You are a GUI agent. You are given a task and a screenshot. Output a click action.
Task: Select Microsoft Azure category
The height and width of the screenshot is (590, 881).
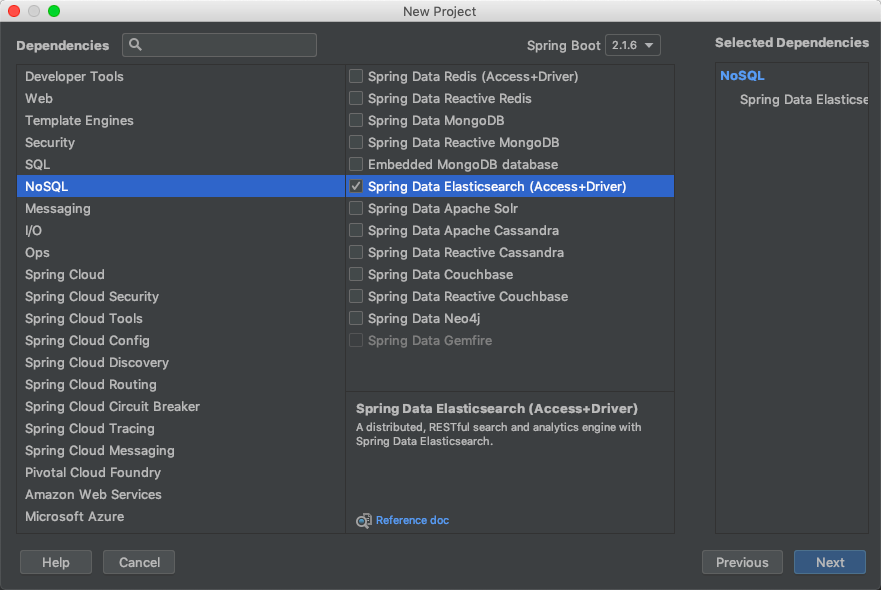(x=180, y=516)
